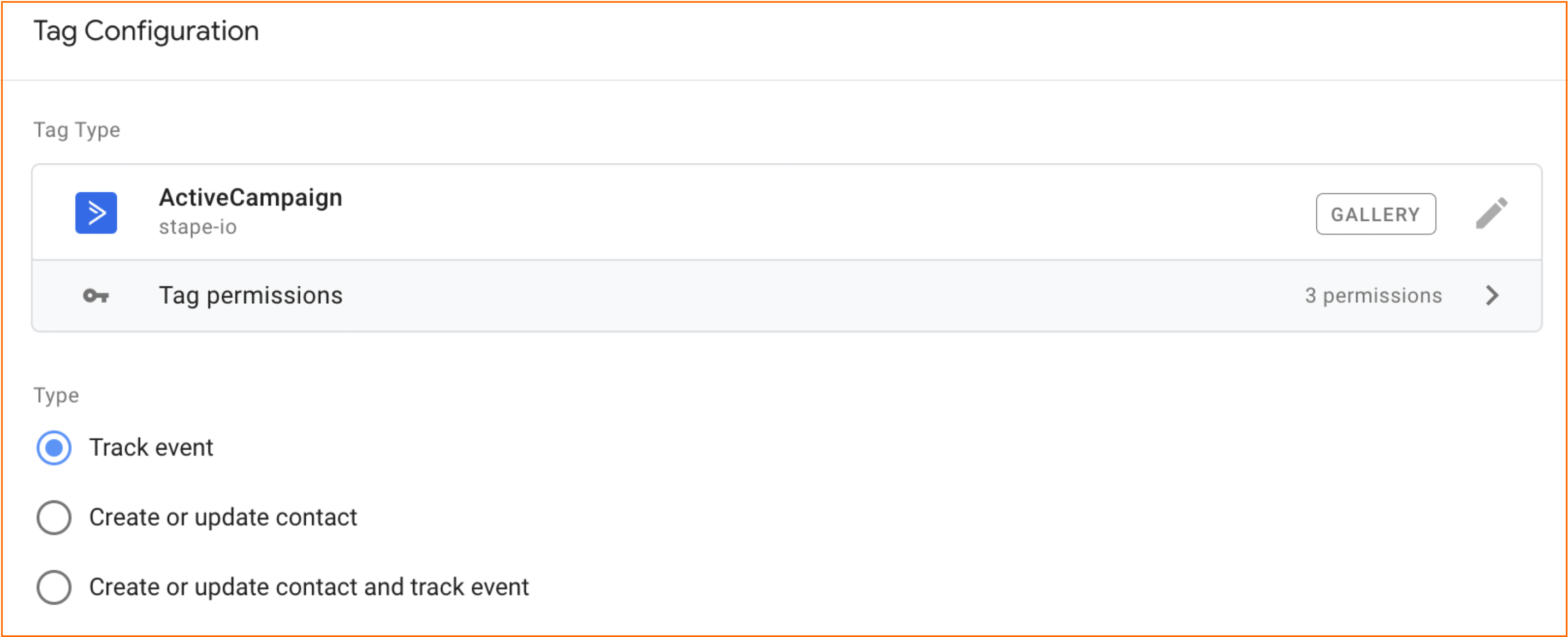Click the blue ActiveCampaign logo icon
The height and width of the screenshot is (637, 1568).
coord(96,213)
